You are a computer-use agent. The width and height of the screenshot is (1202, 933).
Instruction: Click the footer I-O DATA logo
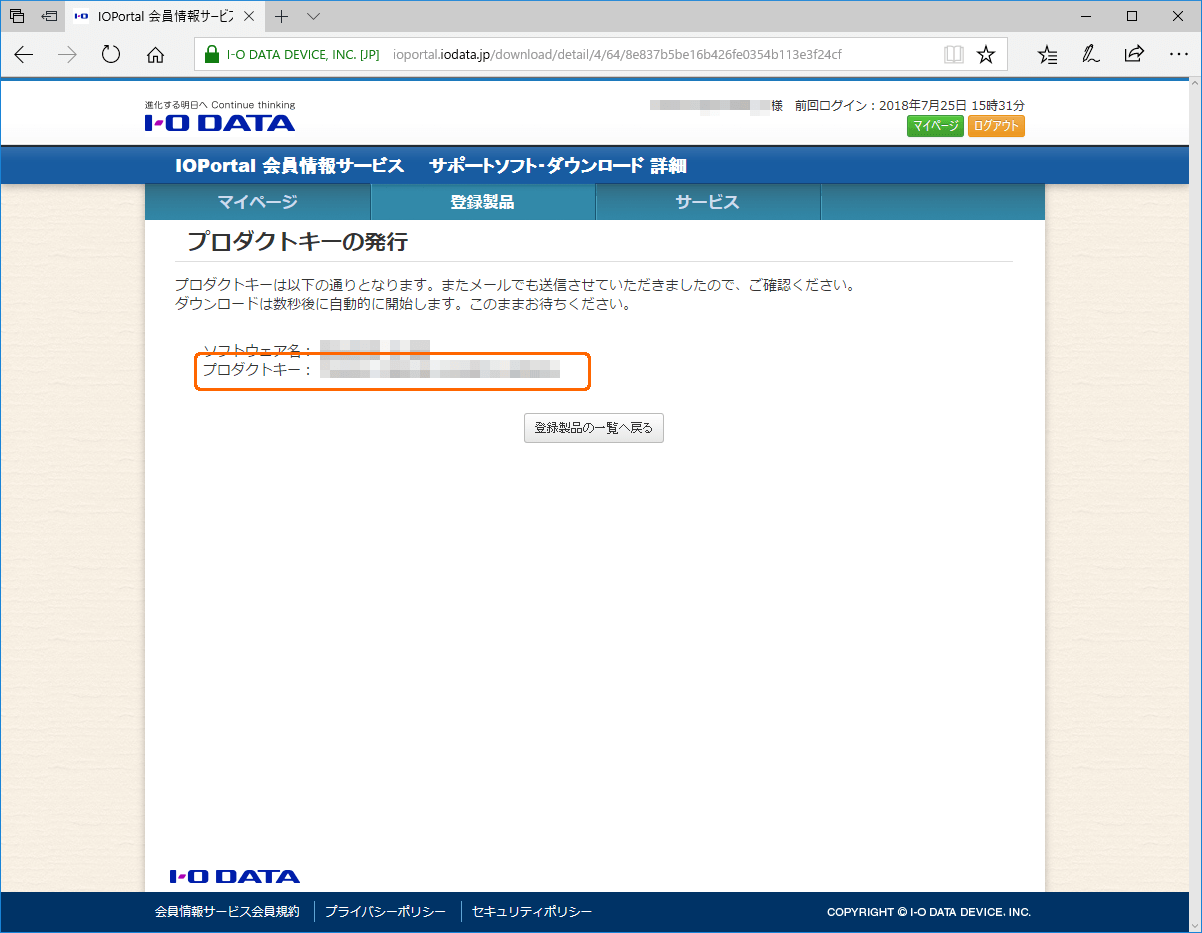click(235, 877)
